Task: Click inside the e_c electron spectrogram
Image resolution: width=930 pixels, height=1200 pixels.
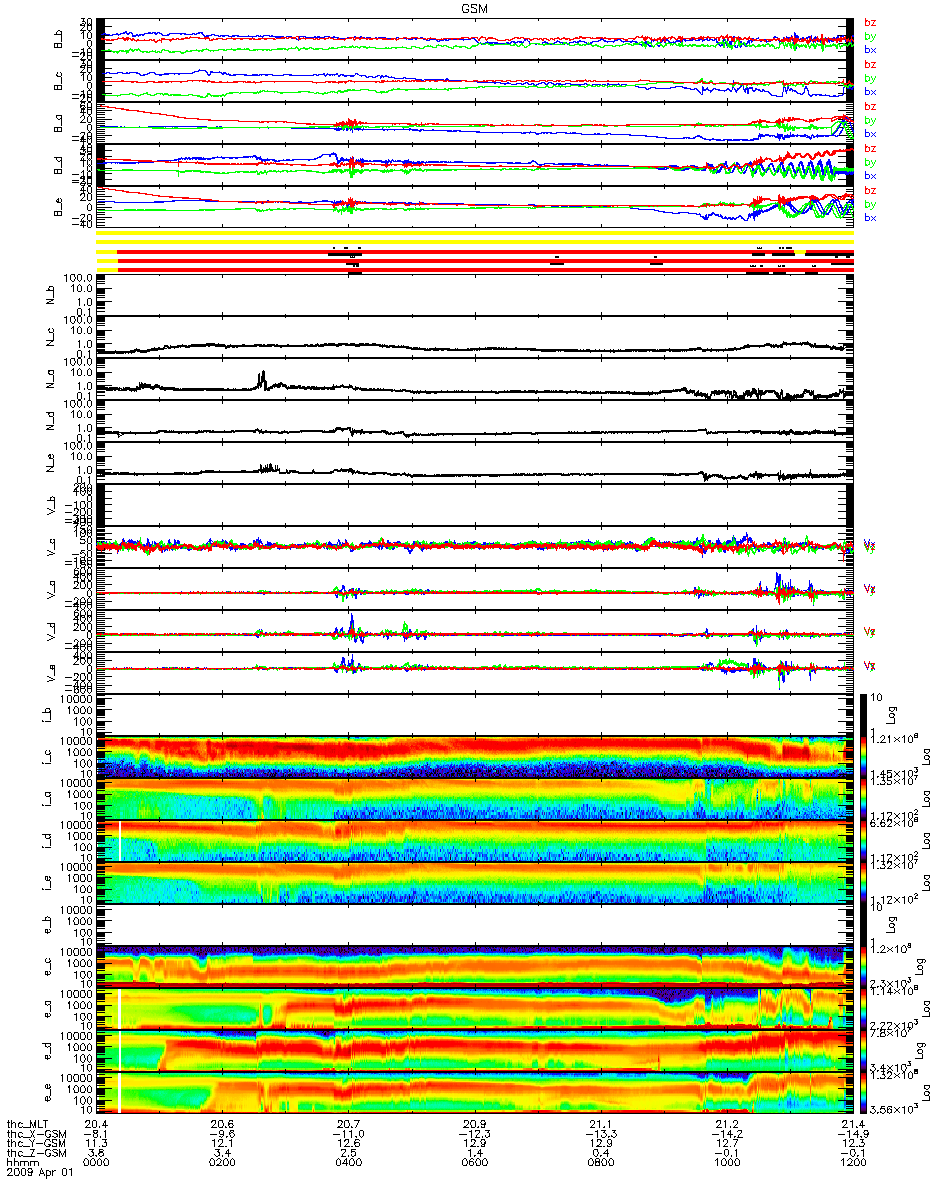Action: pyautogui.click(x=475, y=967)
